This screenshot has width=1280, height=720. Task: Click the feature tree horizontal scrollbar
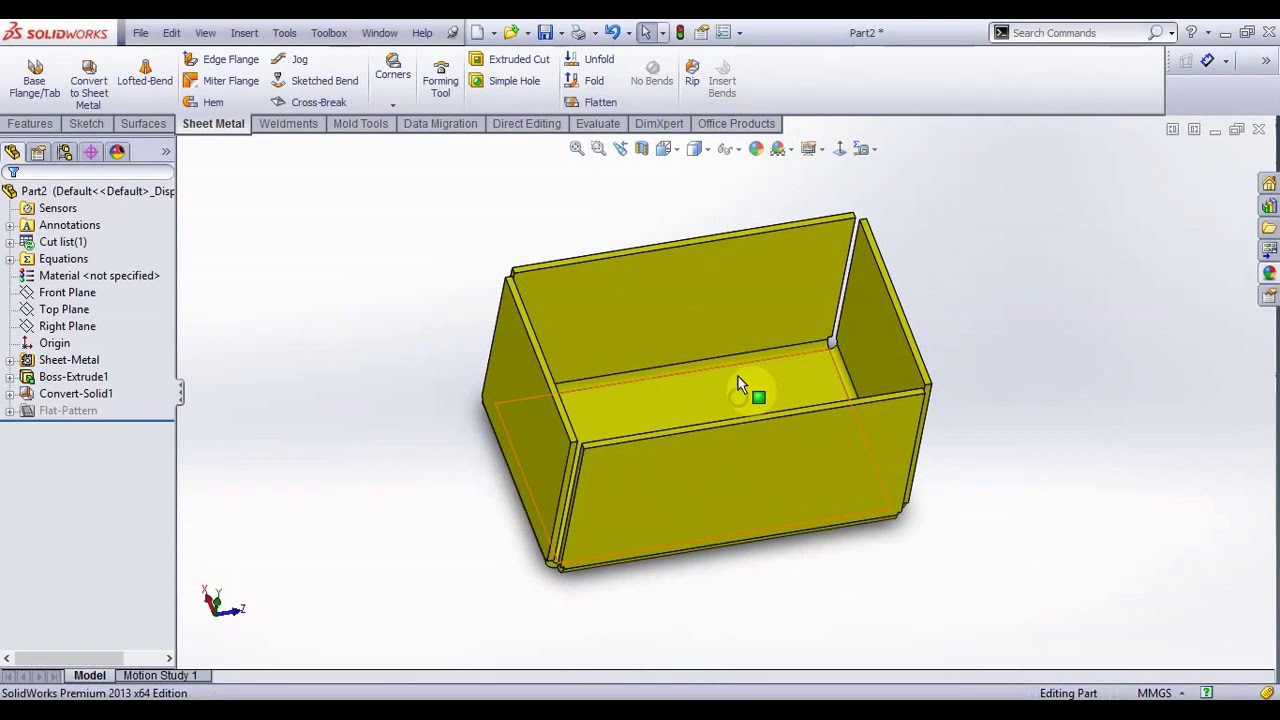(x=88, y=658)
